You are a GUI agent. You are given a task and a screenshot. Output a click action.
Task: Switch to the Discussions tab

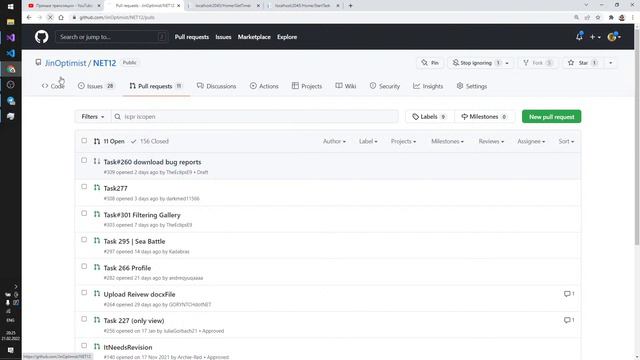(x=216, y=86)
